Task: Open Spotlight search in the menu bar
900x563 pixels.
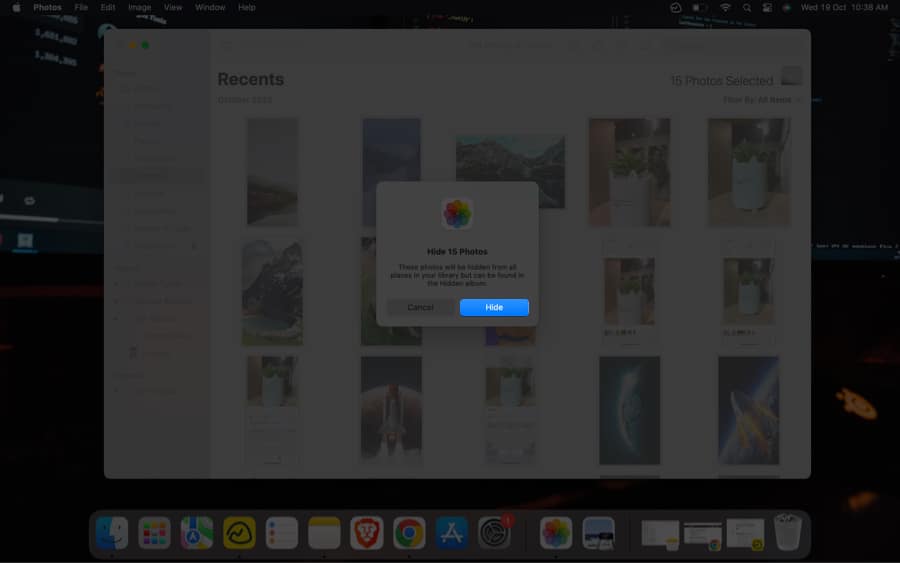Action: [x=747, y=7]
